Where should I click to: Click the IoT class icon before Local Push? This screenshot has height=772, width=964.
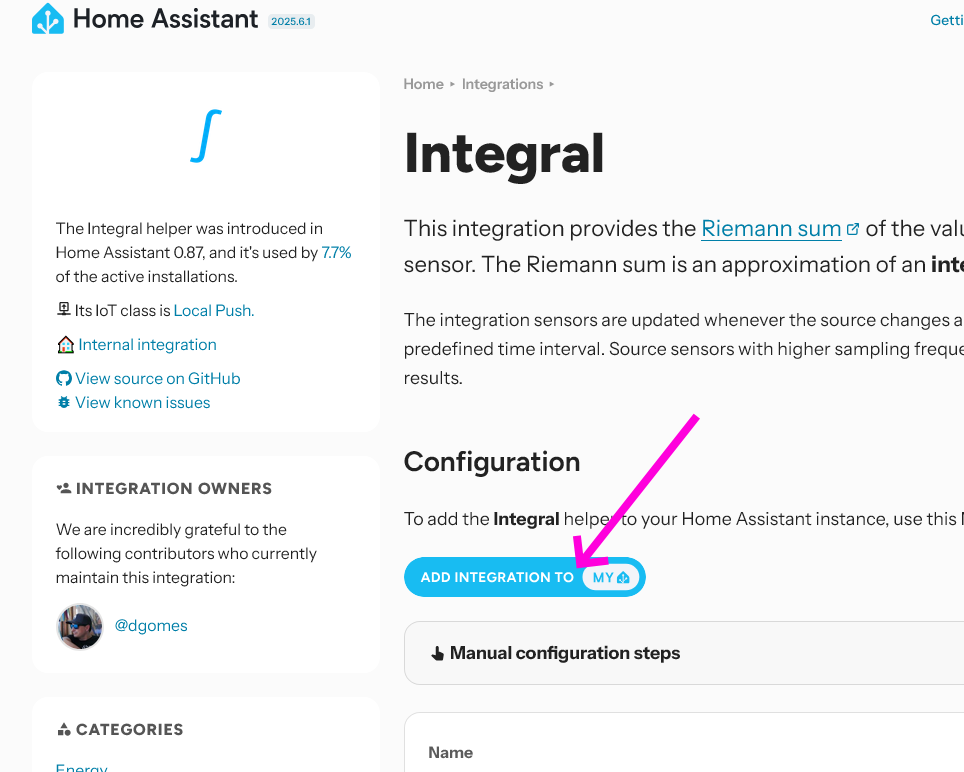[62, 310]
